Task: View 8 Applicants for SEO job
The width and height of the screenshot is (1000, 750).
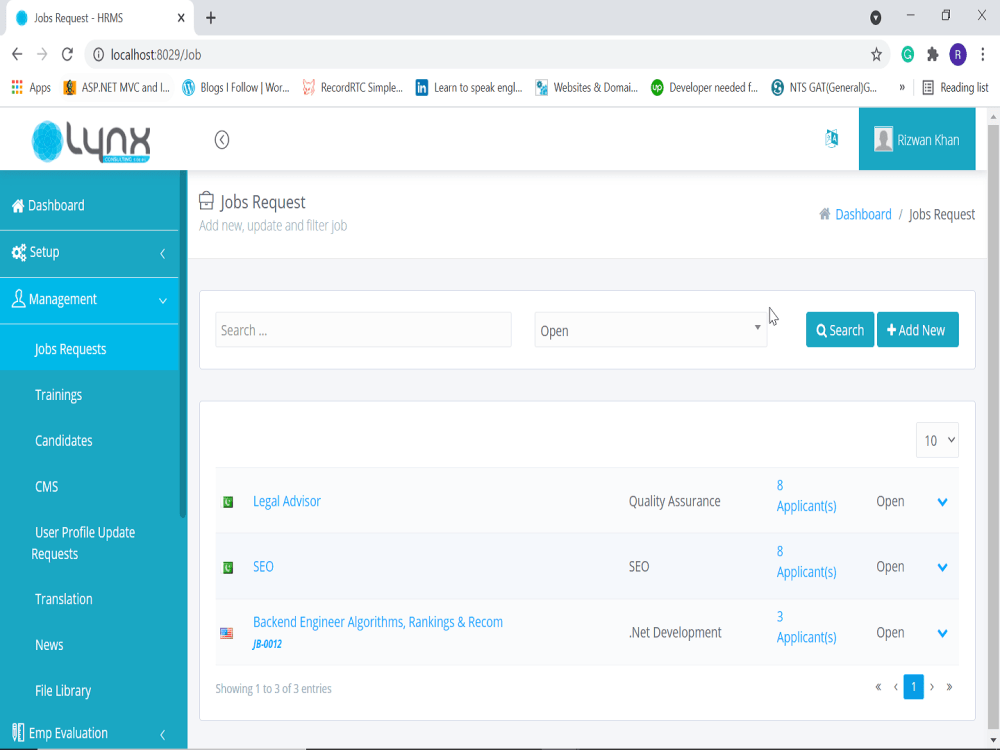Action: point(806,561)
